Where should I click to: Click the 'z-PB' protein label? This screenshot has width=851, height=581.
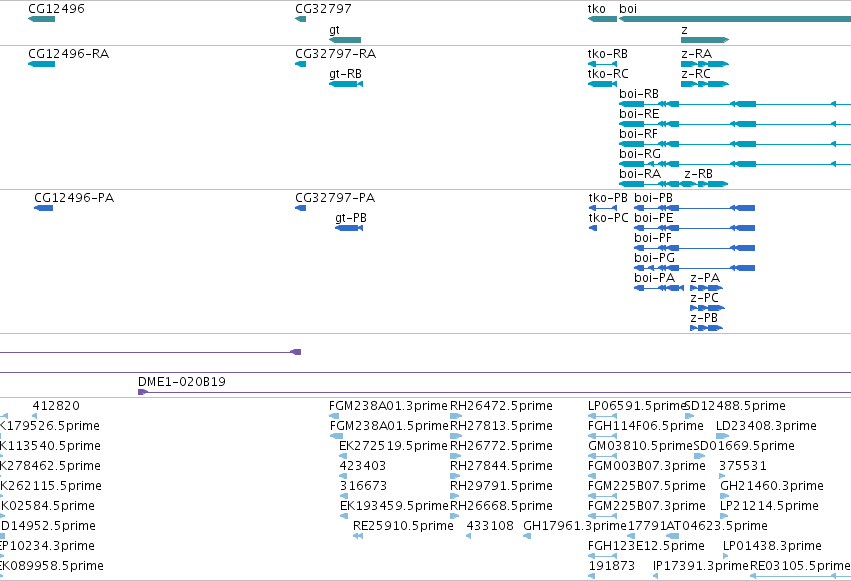coord(704,318)
